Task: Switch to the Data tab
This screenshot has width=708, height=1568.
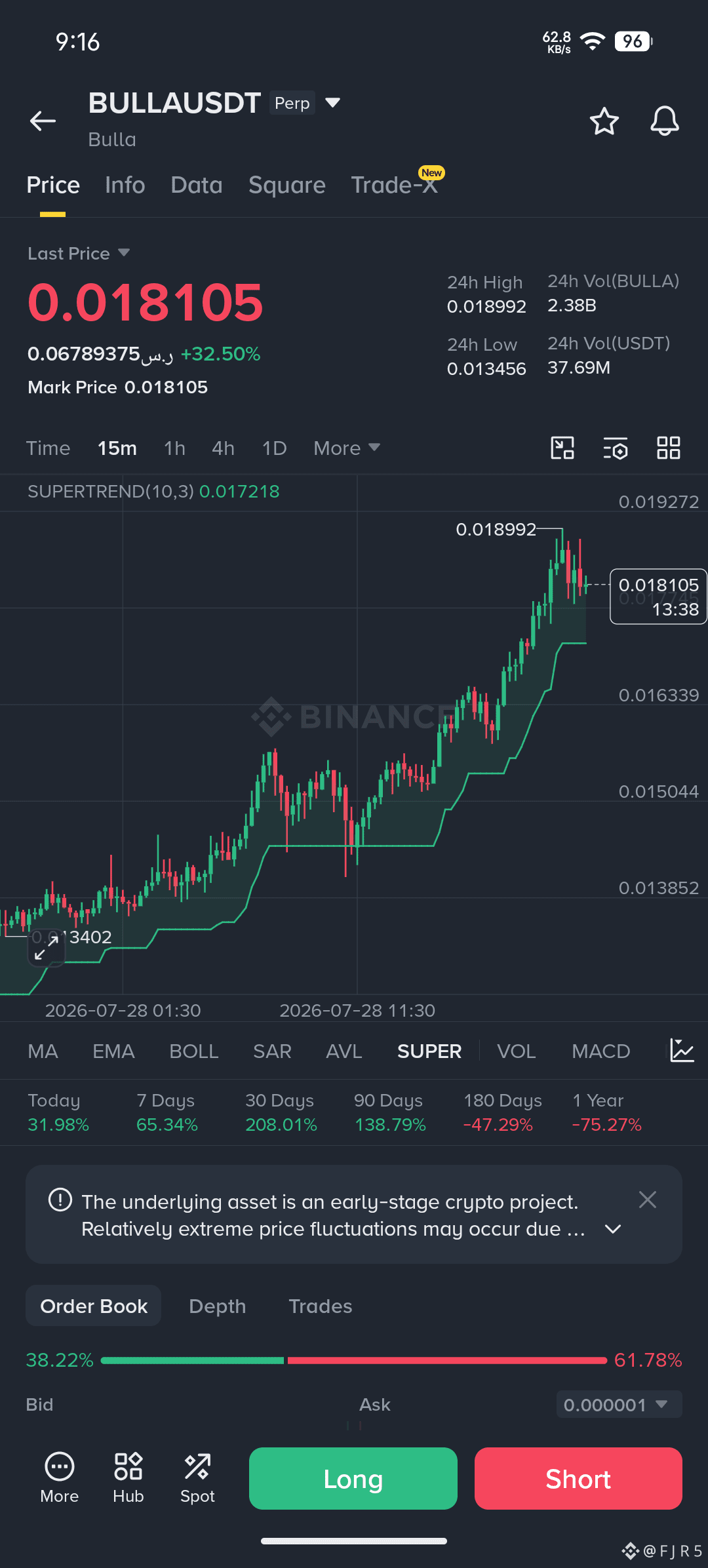Action: 197,186
